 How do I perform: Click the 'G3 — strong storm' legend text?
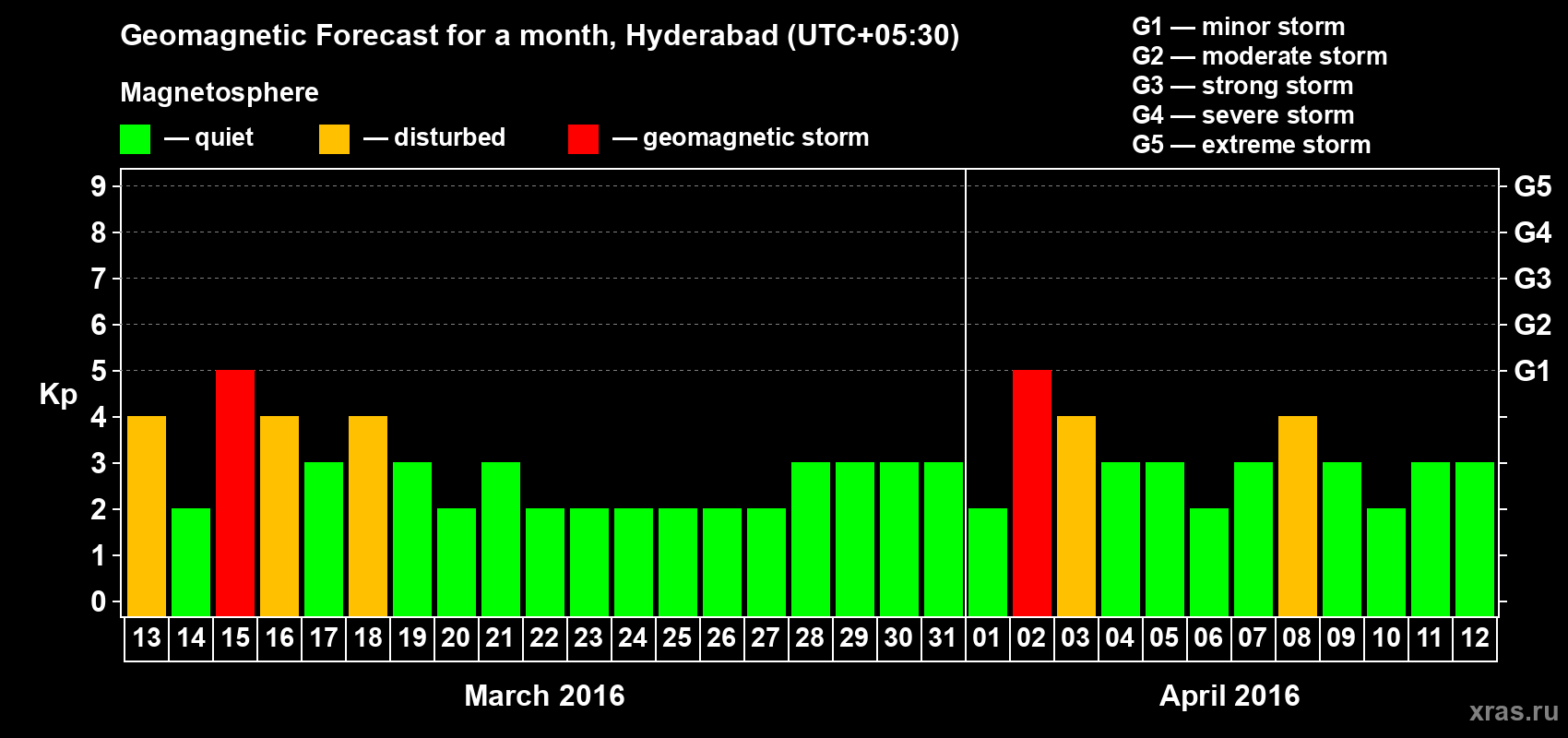1243,86
